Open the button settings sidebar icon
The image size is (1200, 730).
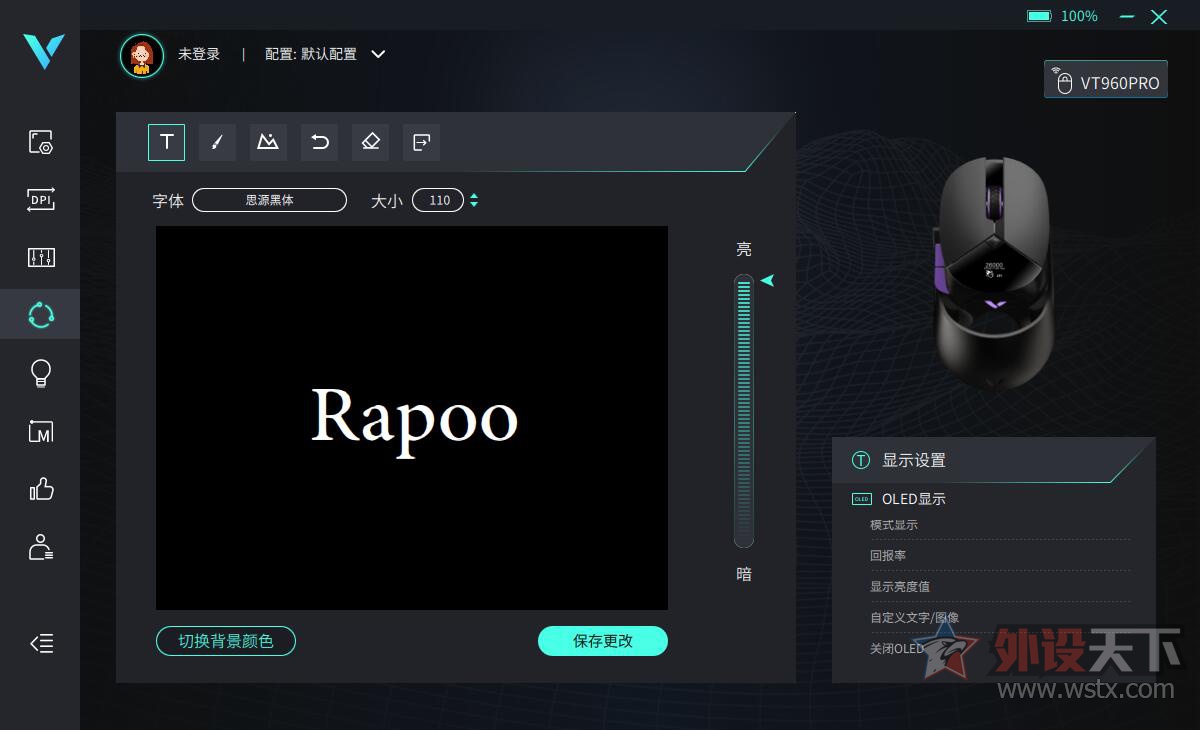tap(41, 141)
